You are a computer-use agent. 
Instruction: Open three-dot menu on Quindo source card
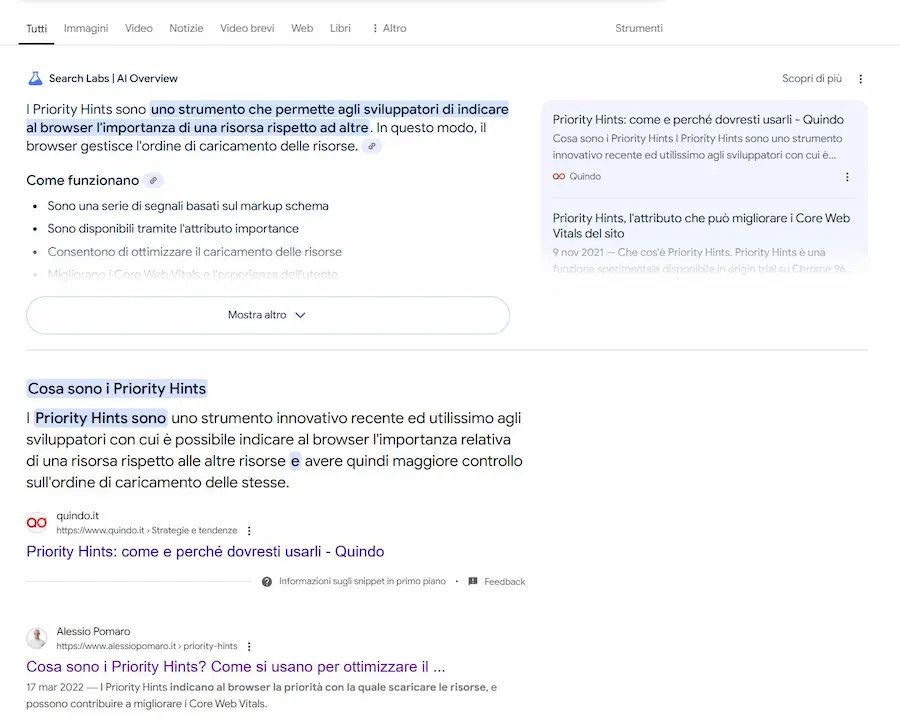click(x=847, y=177)
